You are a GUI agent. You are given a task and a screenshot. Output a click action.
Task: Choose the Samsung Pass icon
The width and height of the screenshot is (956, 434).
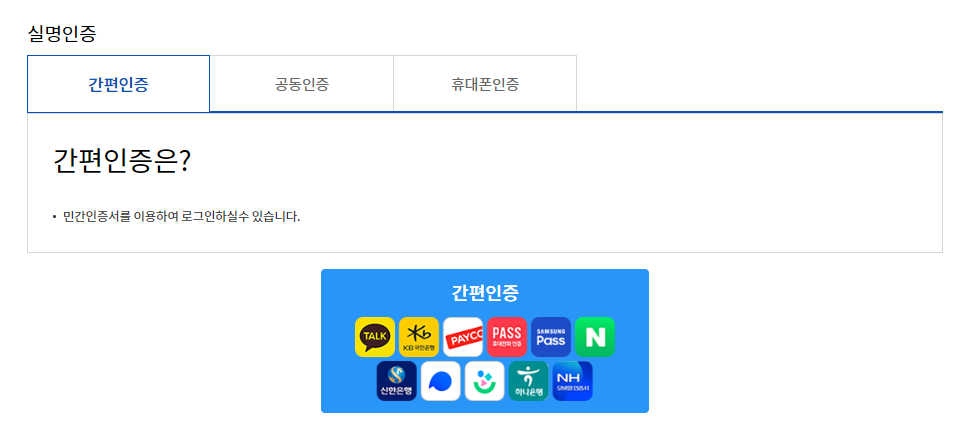click(551, 337)
